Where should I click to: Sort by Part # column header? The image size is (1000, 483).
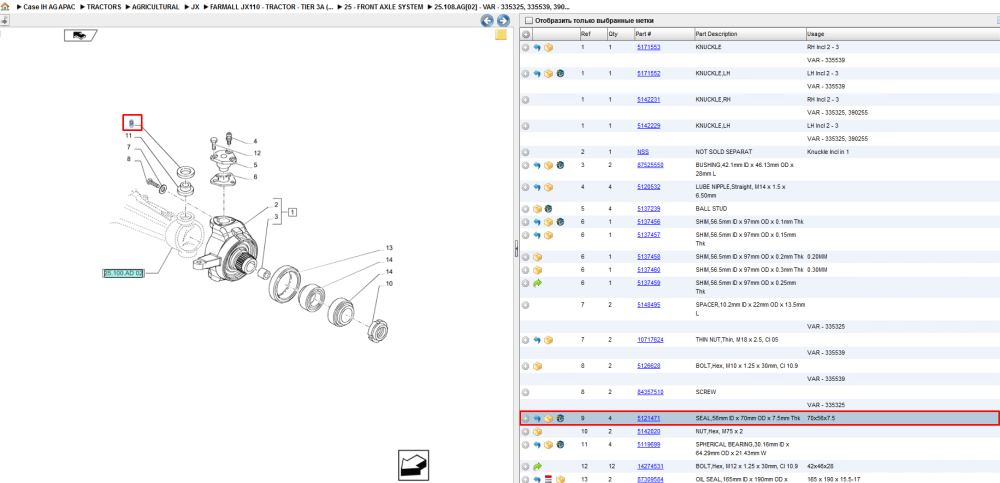click(x=643, y=34)
